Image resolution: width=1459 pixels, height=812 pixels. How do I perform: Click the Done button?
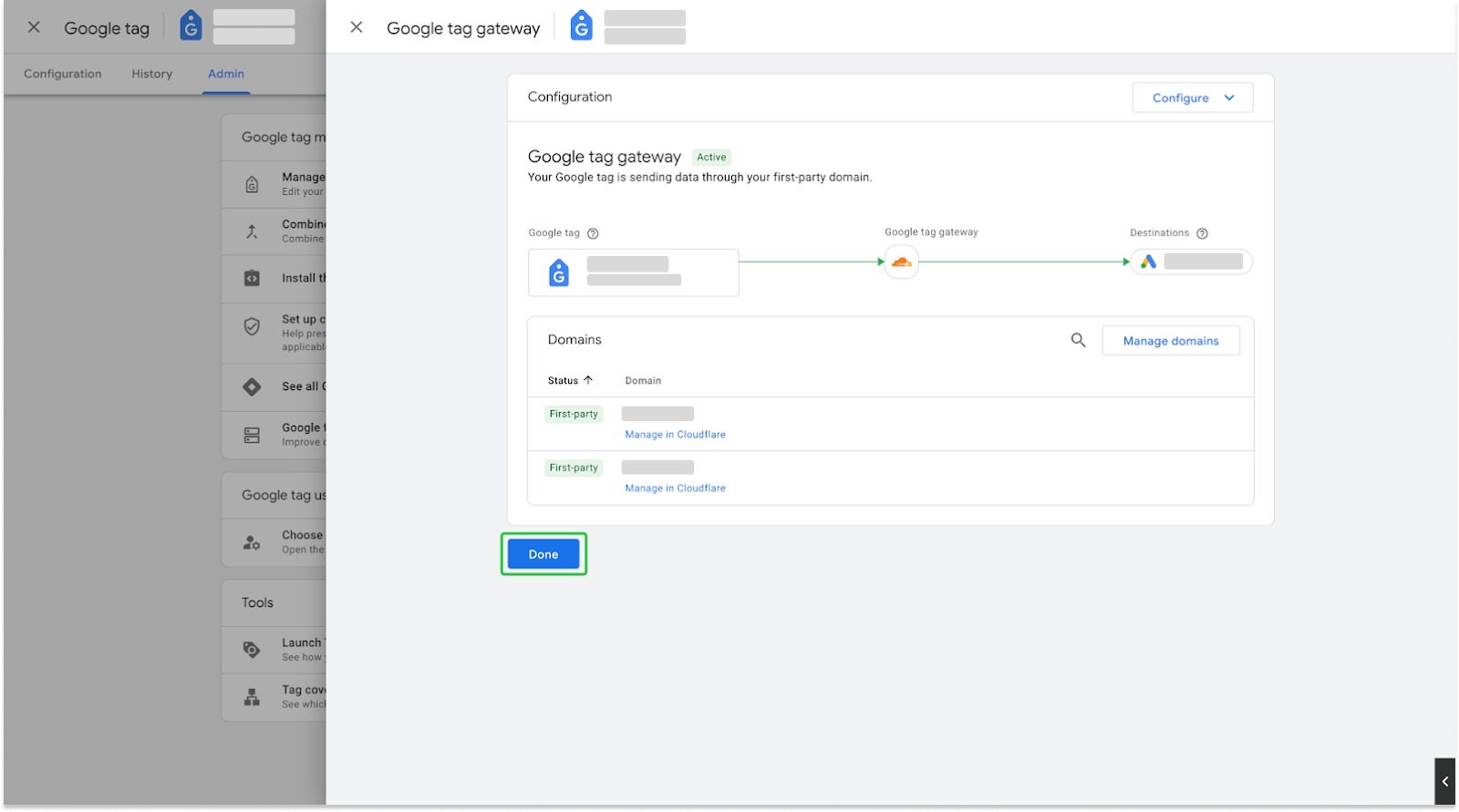coord(543,554)
